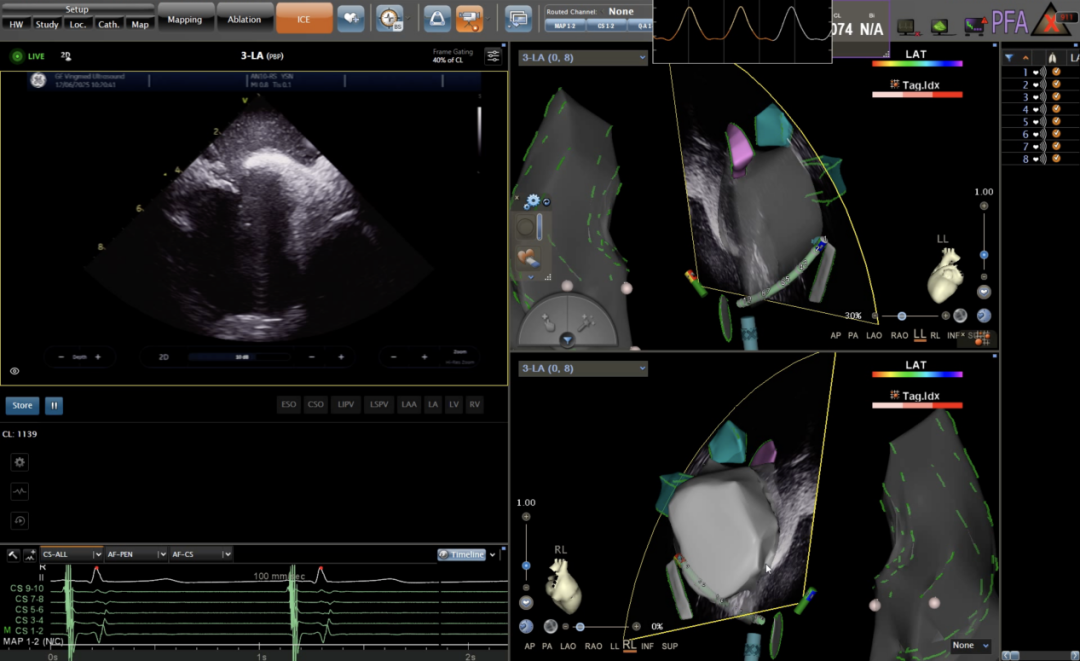Click the hammer tool icon above ECG traces
The image size is (1080, 661).
tap(13, 554)
